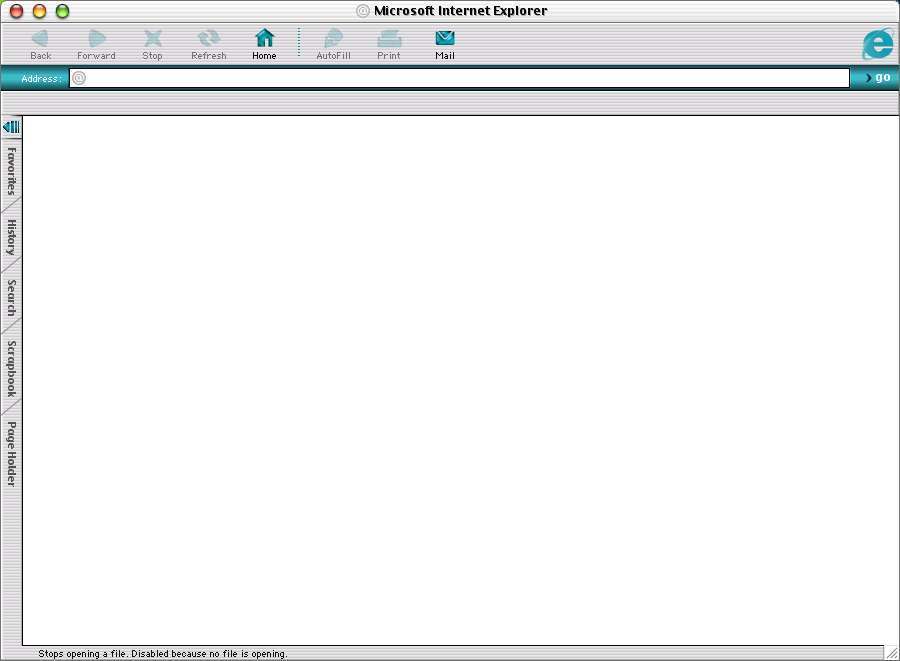Click the title bar document icon
900x661 pixels.
point(363,11)
